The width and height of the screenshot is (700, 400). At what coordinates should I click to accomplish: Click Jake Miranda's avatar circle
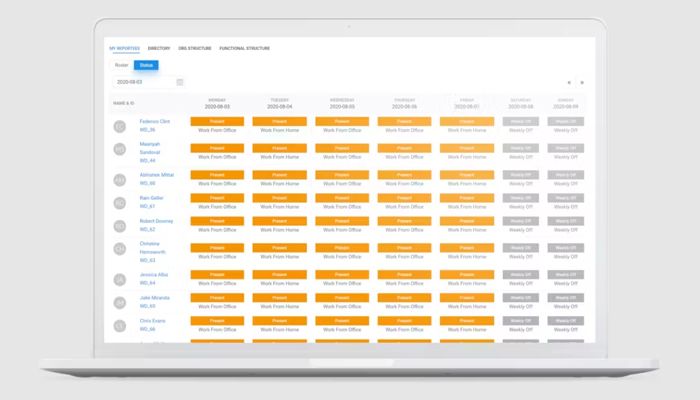120,303
